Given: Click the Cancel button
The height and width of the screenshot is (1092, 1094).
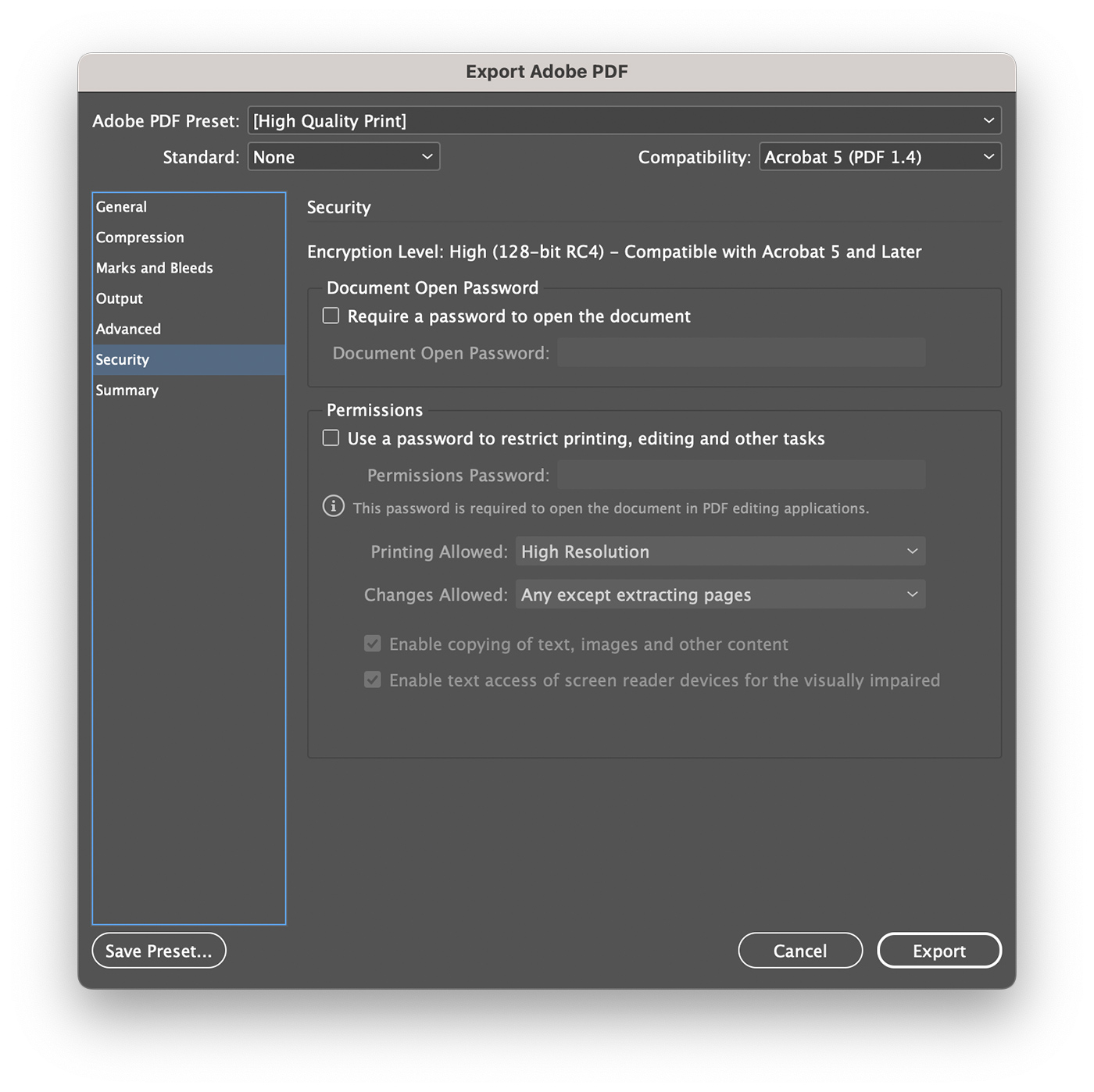Looking at the screenshot, I should pos(800,951).
